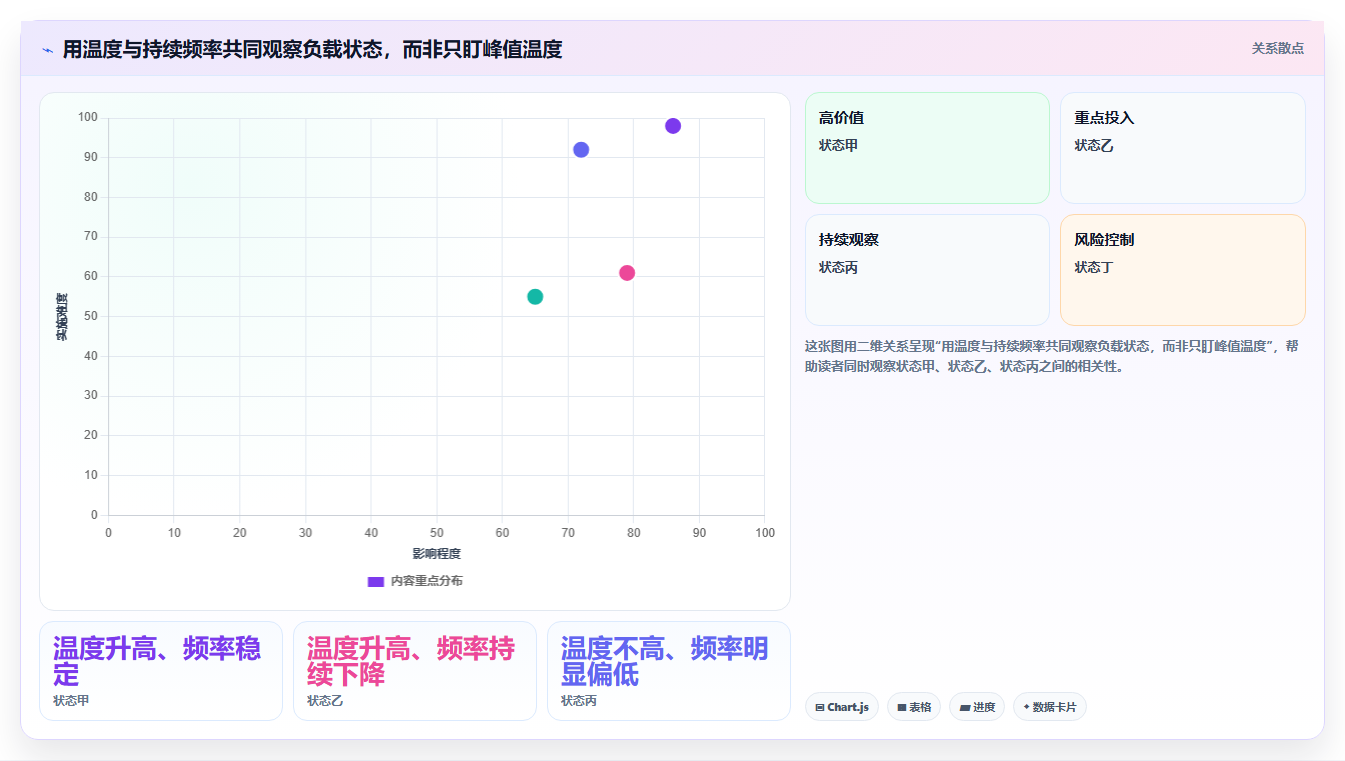
Task: Click the icon in the 表格 tag
Action: pyautogui.click(x=901, y=707)
